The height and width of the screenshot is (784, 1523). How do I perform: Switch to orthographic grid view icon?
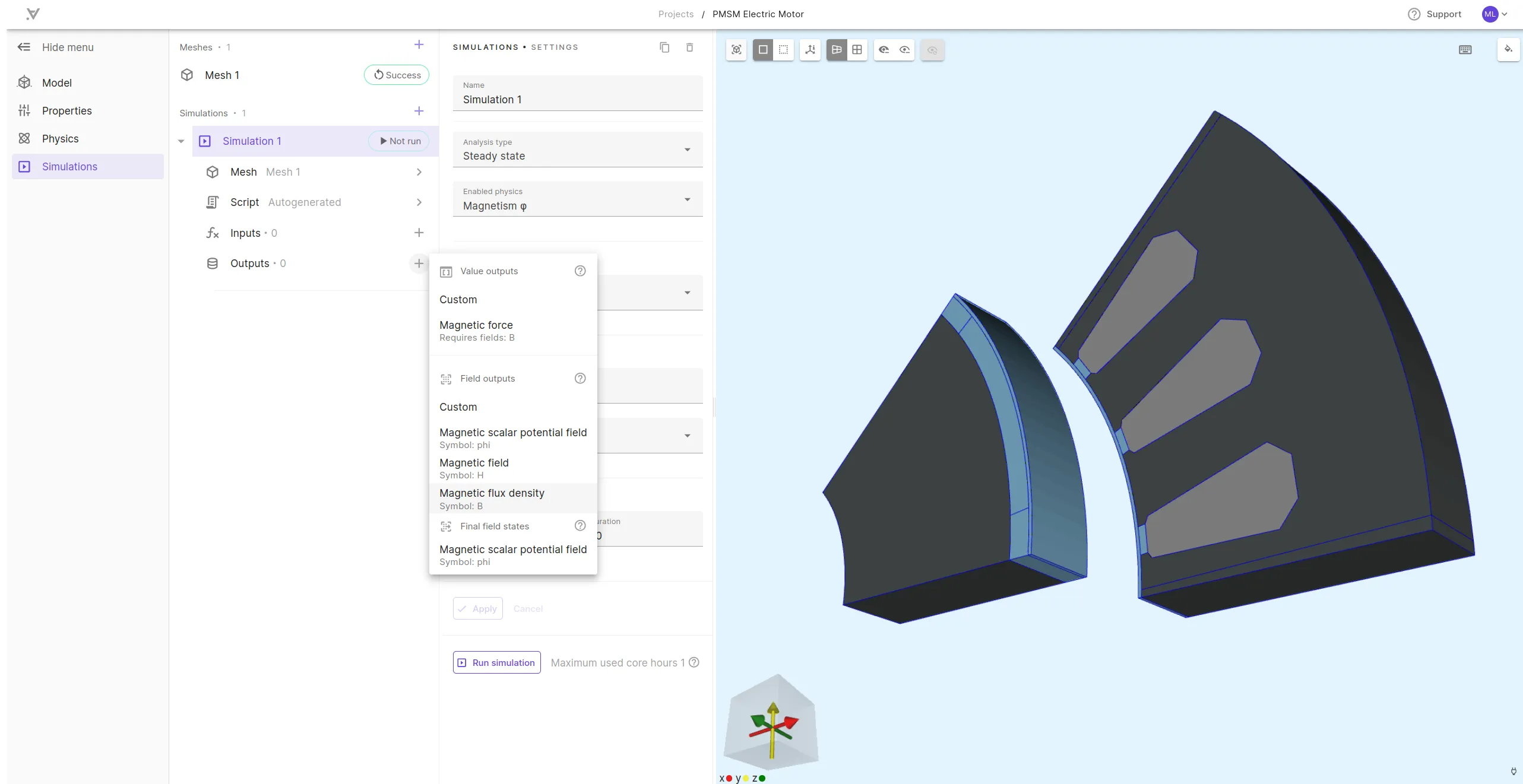[x=857, y=50]
